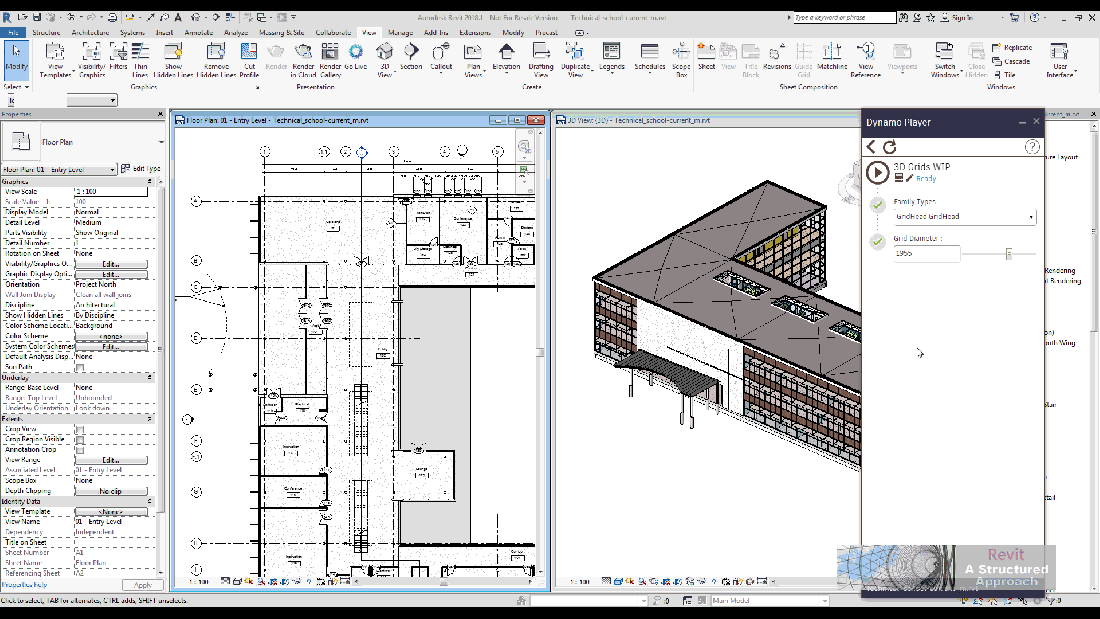Enable the Annotation Crop checkbox
1100x619 pixels.
click(x=80, y=449)
